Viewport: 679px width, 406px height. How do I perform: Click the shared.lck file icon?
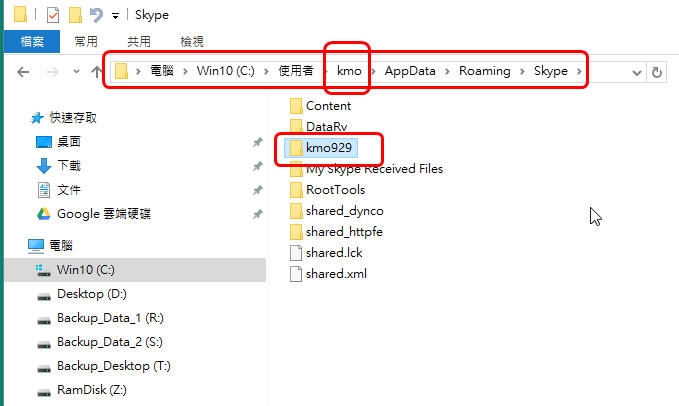click(x=296, y=253)
